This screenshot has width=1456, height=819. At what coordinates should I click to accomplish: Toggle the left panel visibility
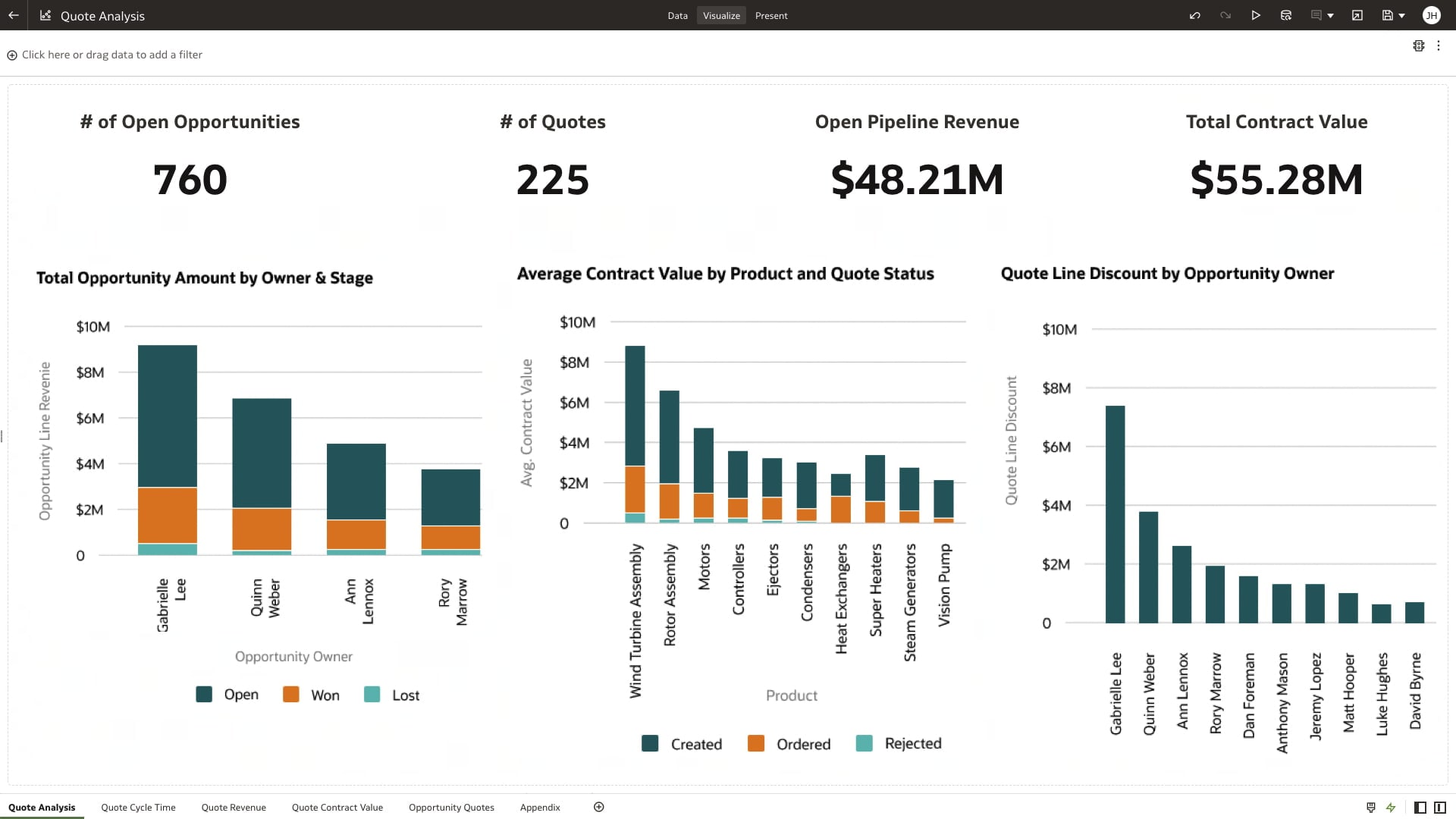point(1420,808)
